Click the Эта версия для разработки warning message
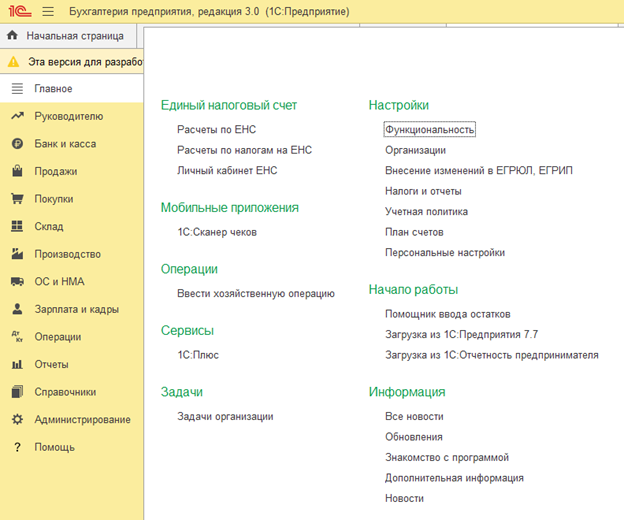 pos(85,62)
